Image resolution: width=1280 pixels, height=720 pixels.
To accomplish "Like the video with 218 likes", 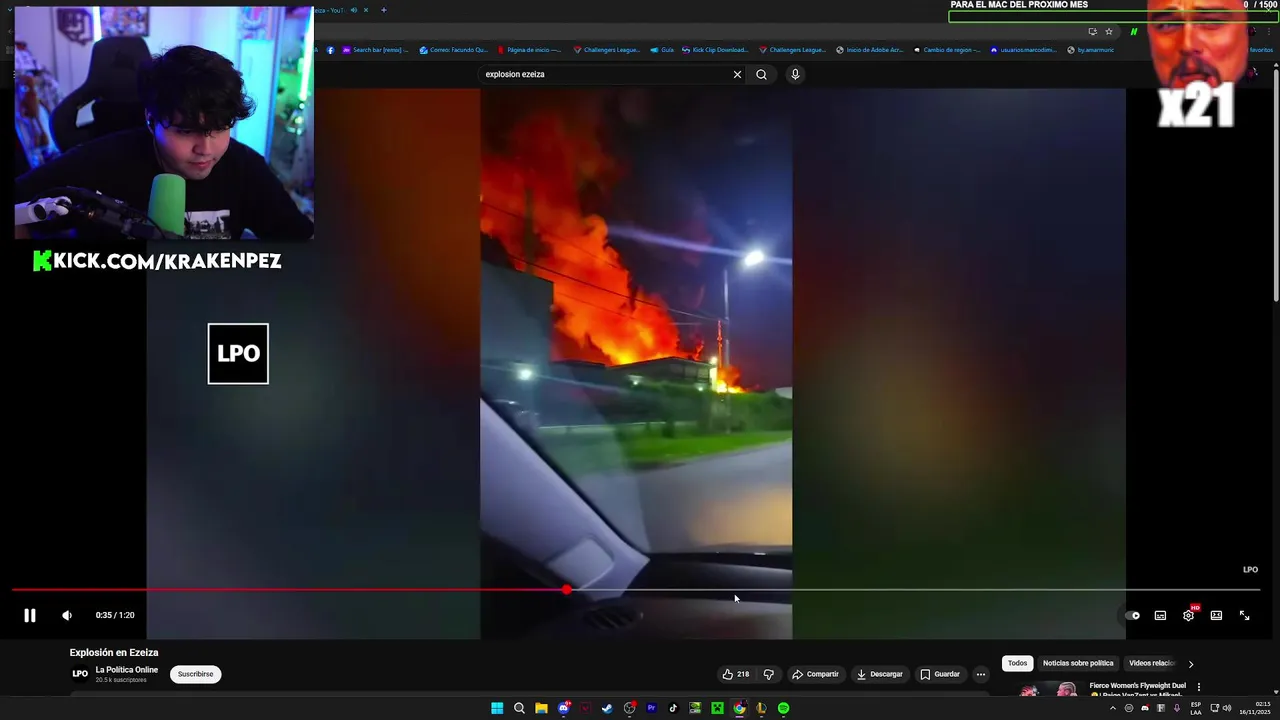I will [x=735, y=674].
